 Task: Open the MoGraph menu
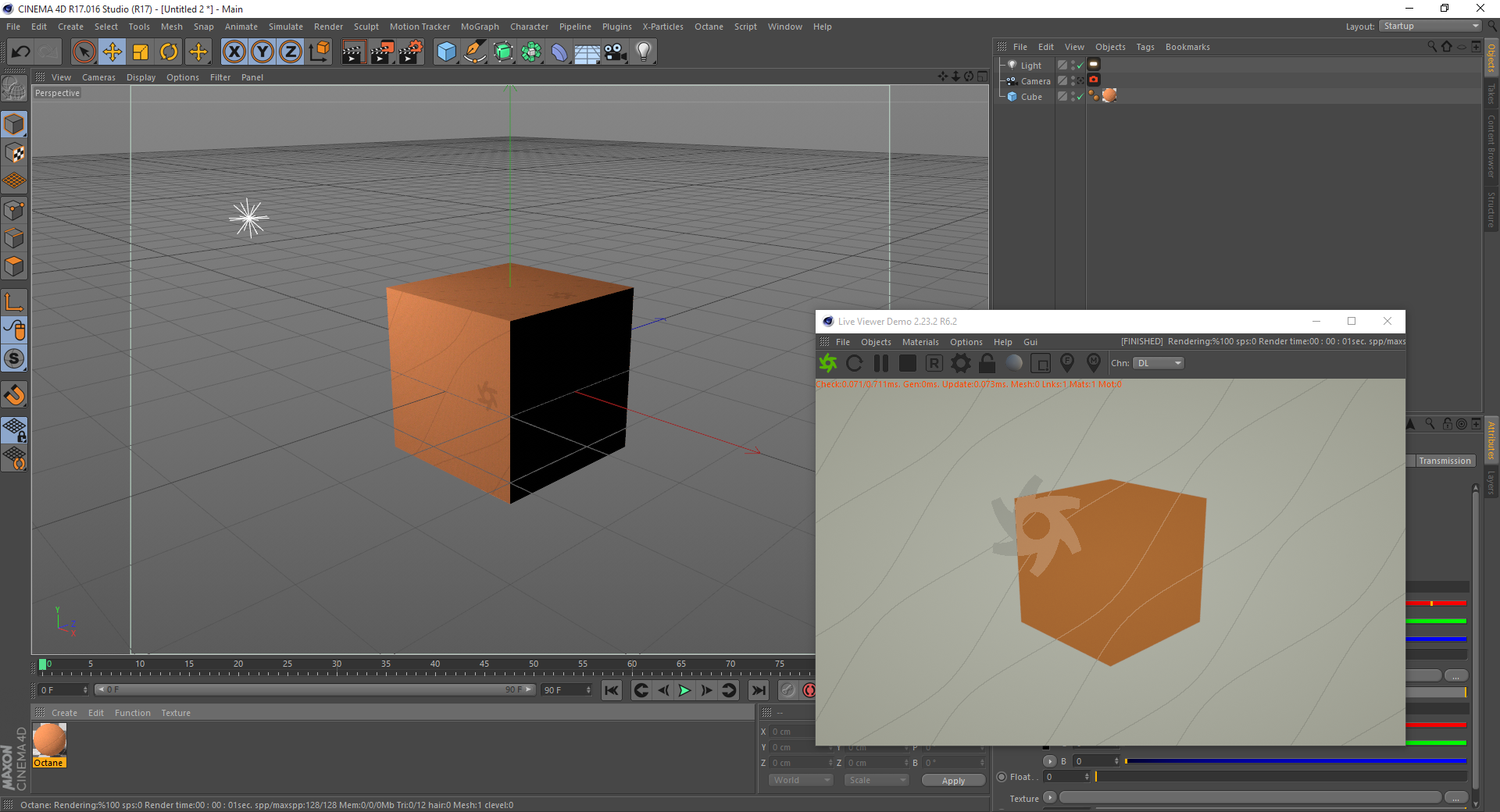(x=480, y=27)
